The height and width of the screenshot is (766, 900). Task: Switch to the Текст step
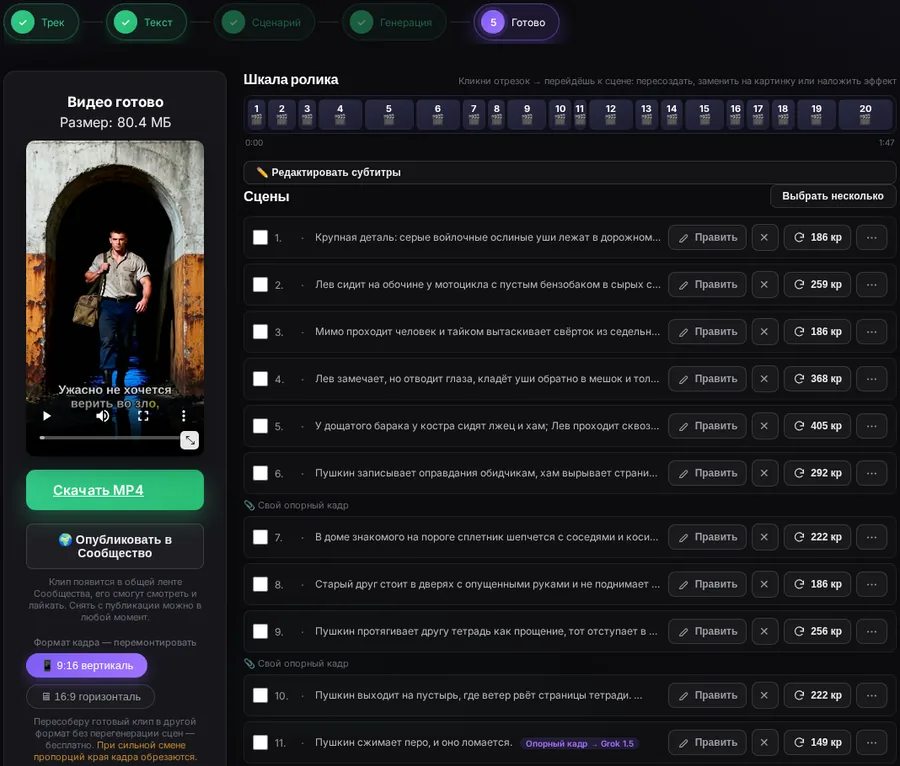tap(146, 22)
